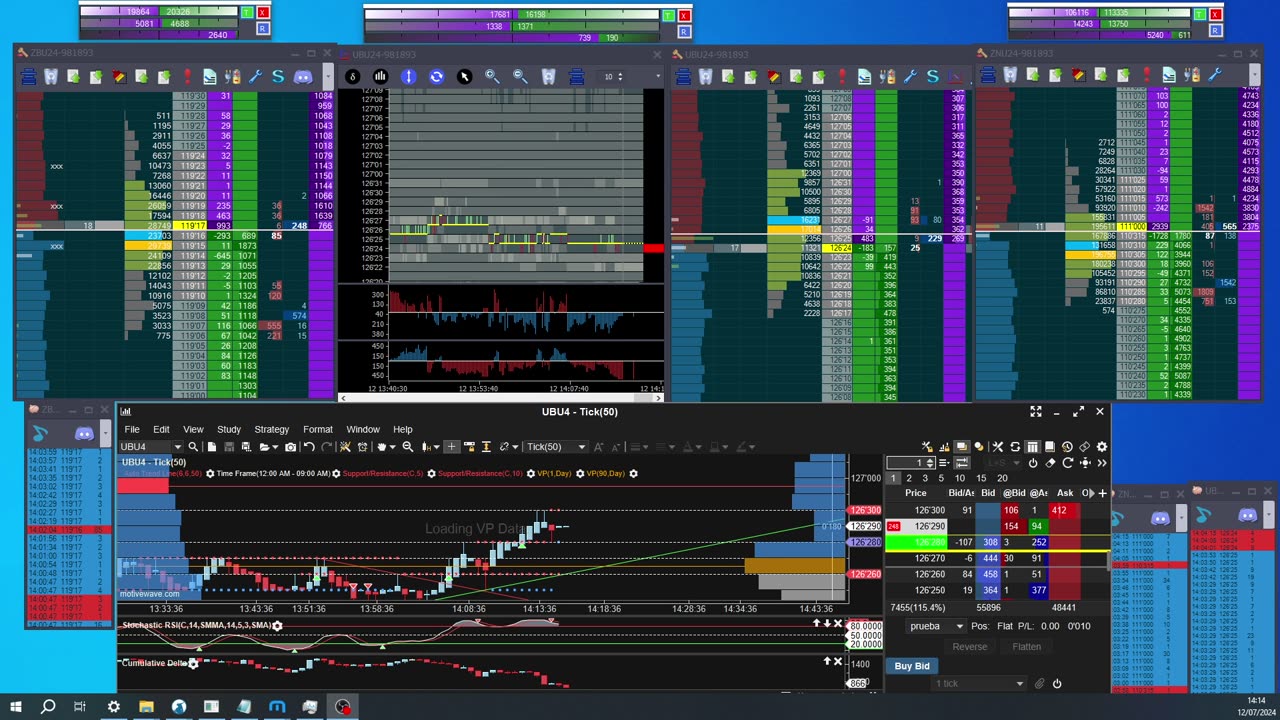The width and height of the screenshot is (1280, 720).
Task: Open the Window menu
Action: coord(363,429)
